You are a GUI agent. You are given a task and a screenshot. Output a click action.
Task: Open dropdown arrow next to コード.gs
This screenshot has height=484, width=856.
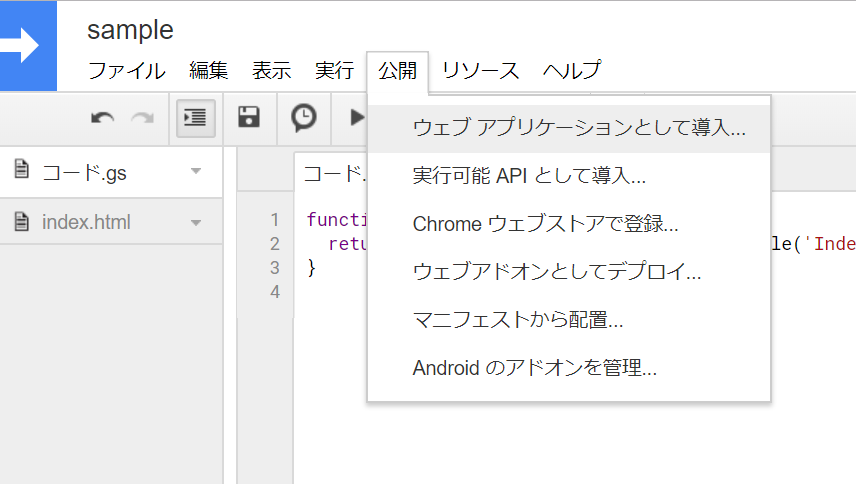point(196,171)
